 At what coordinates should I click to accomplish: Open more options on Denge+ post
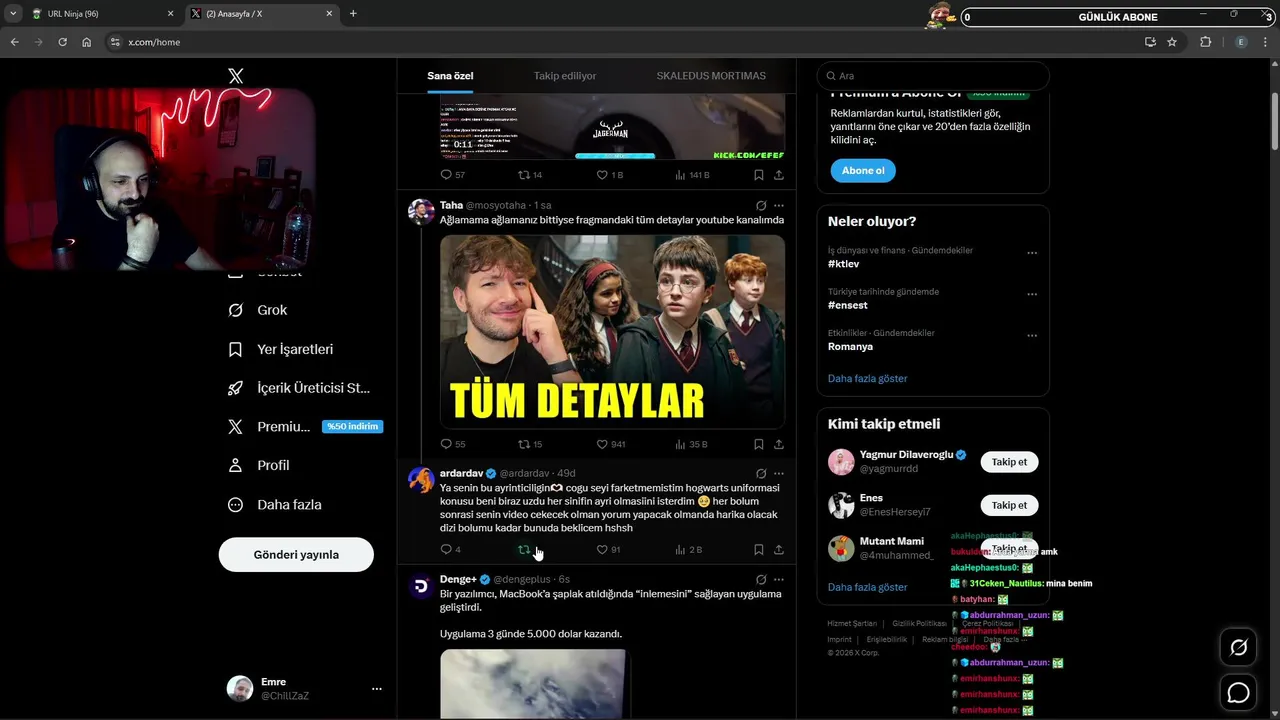pos(779,579)
